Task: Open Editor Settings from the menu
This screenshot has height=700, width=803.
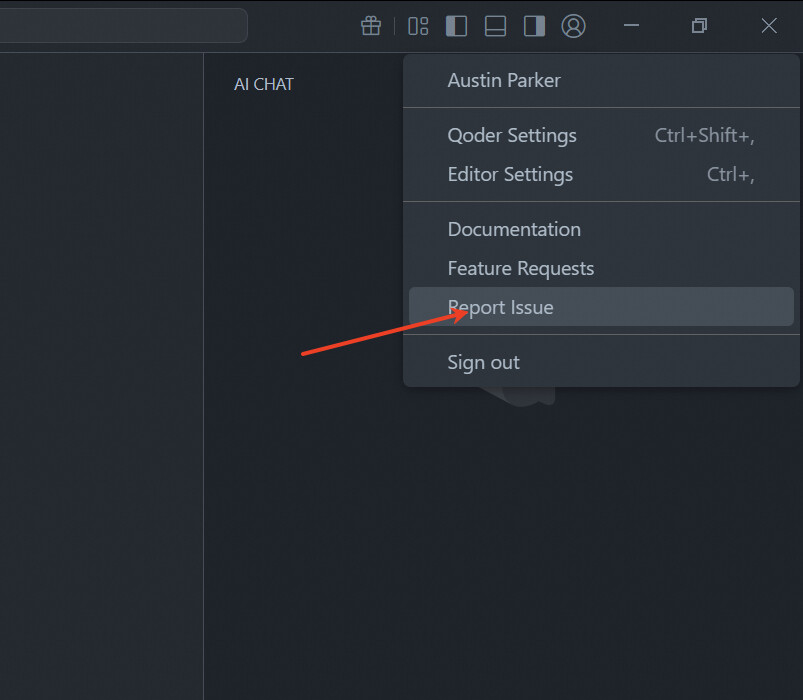Action: [x=510, y=174]
